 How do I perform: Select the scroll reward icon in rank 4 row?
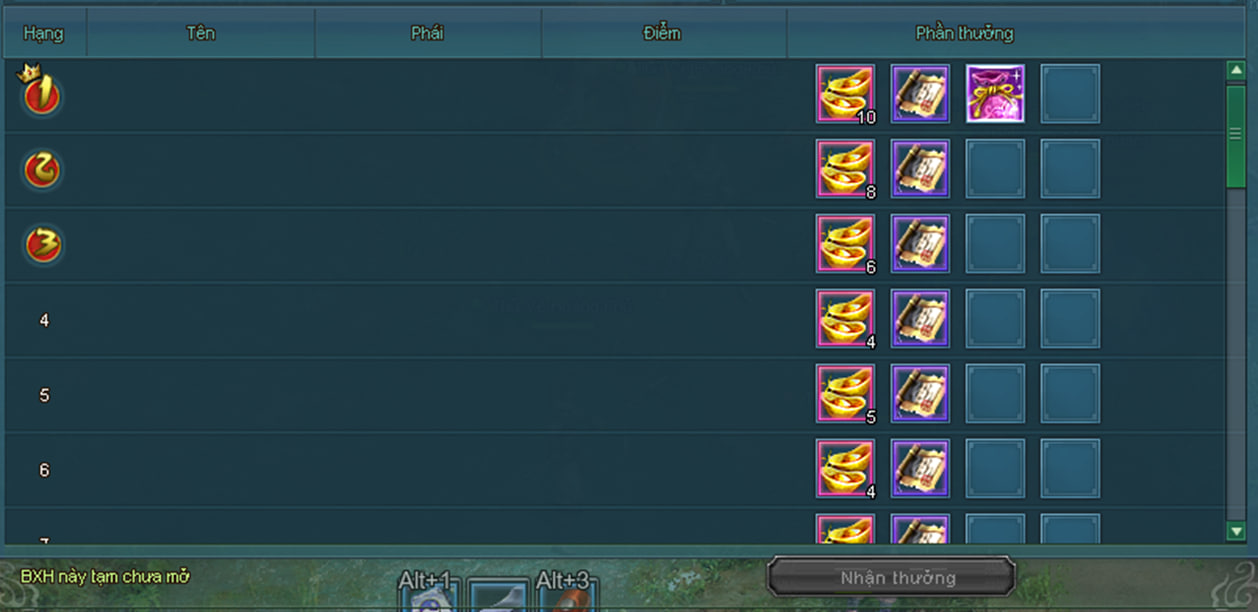pos(920,319)
